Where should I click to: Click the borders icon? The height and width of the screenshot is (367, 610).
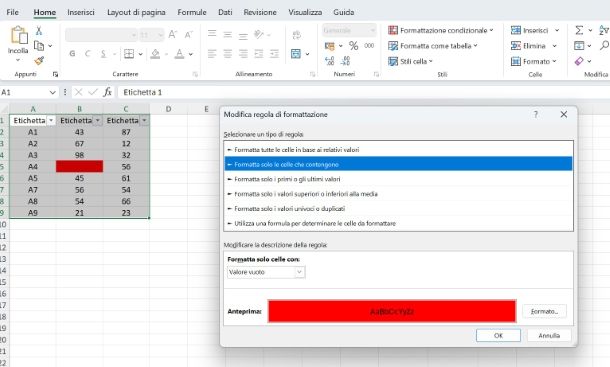coord(129,54)
